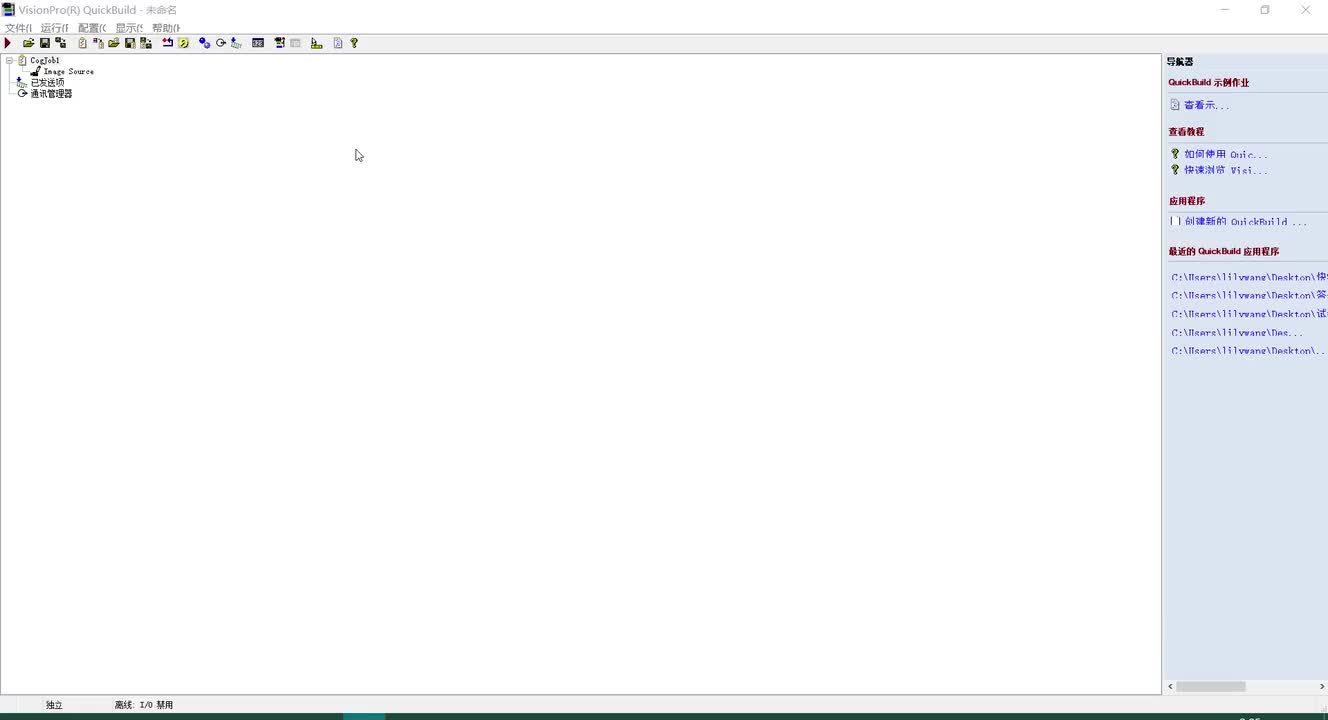Image resolution: width=1328 pixels, height=720 pixels.
Task: Click the blue-green configuration toolbar icon
Action: point(280,43)
